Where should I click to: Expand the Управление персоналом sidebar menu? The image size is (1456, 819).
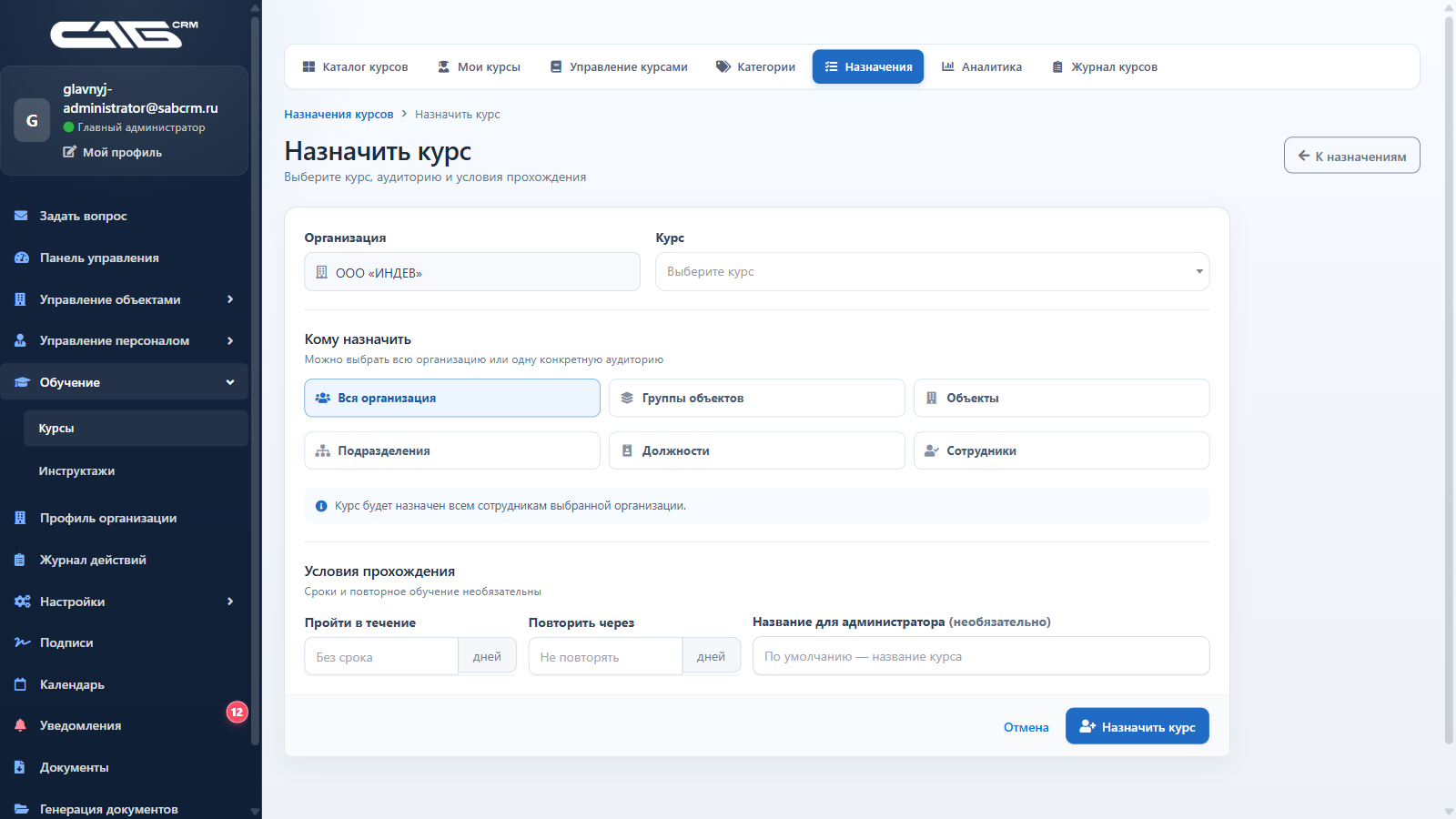125,340
